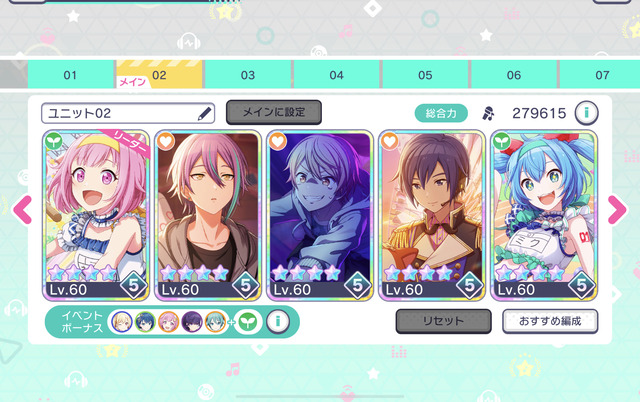Switch to unit tab 01

click(70, 75)
